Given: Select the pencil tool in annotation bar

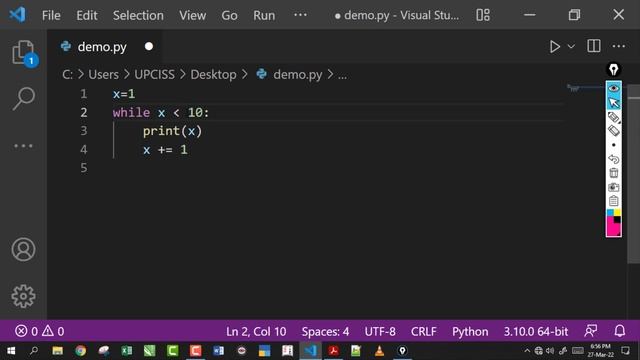Looking at the screenshot, I should tap(613, 117).
